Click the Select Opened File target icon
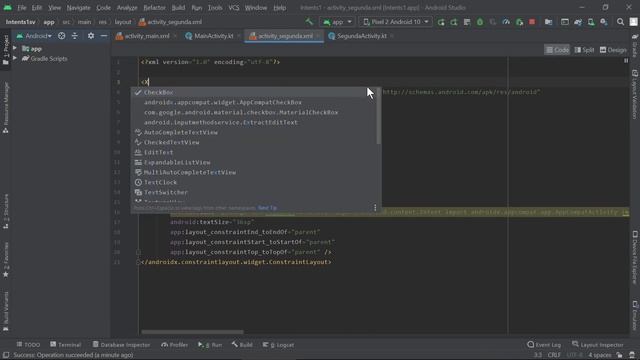This screenshot has width=640, height=360. pyautogui.click(x=61, y=36)
